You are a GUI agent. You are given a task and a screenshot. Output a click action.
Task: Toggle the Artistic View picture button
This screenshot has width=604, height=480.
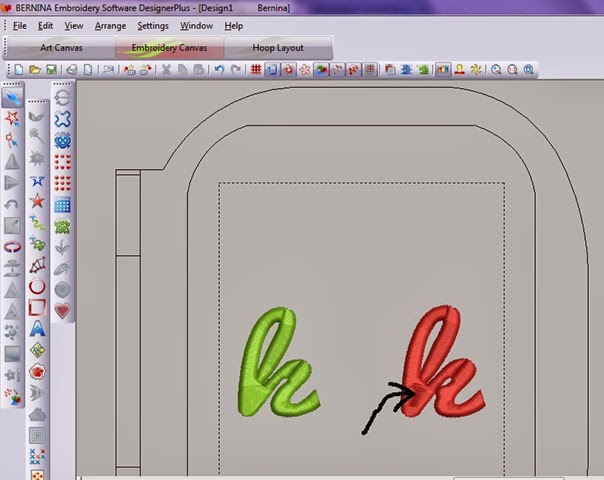click(321, 70)
